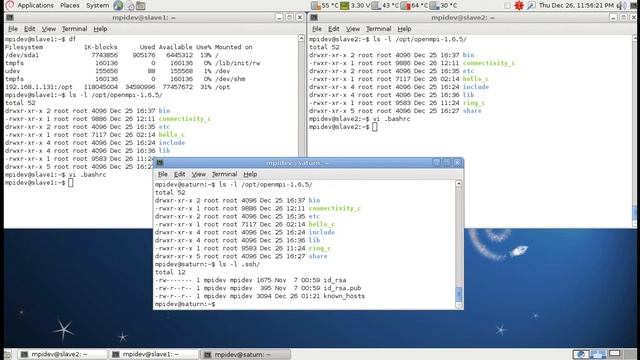Switch to the second workspace in the switcher
Image resolution: width=640 pixels, height=360 pixels.
point(597,354)
